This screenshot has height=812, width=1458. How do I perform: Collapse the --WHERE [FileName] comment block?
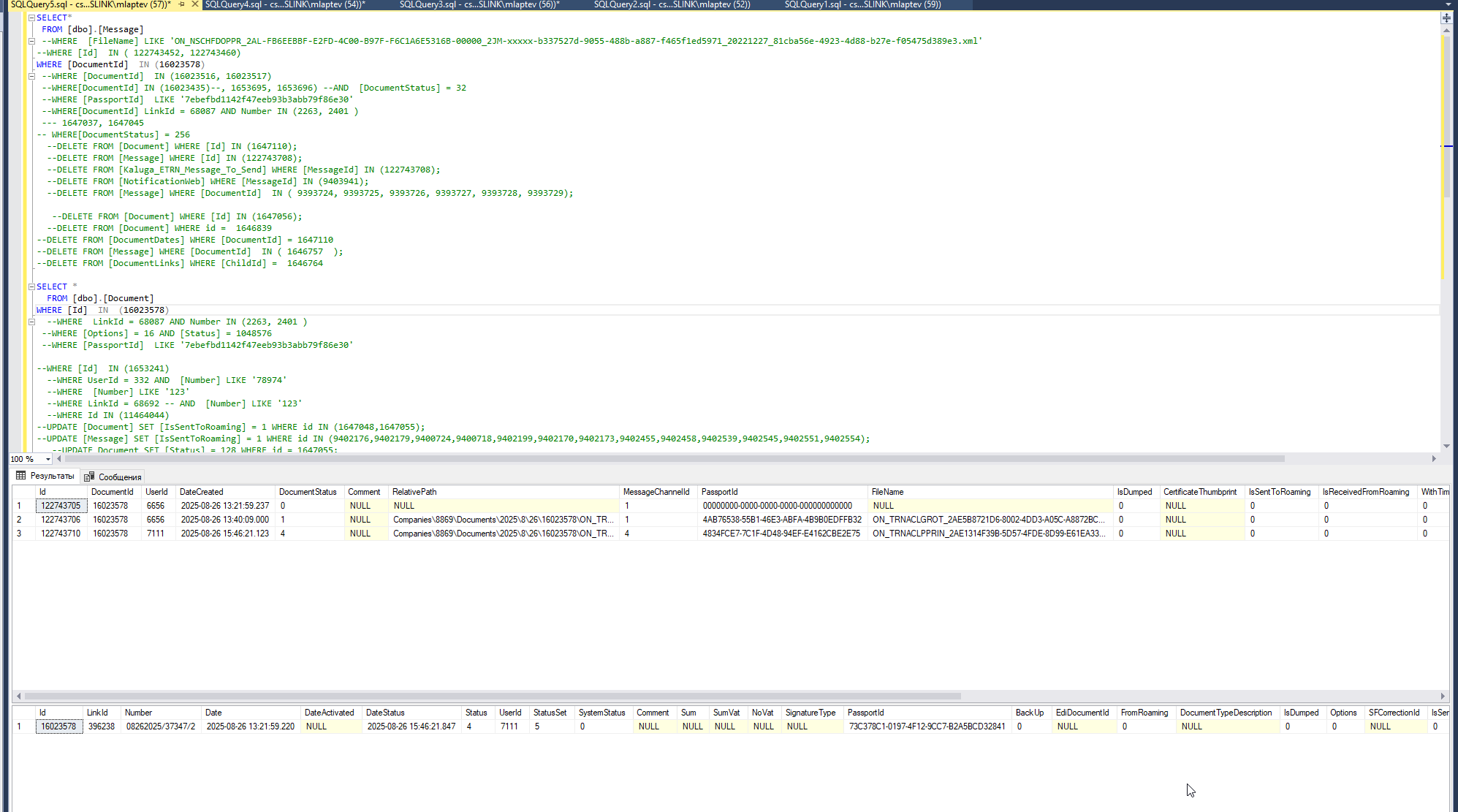31,41
